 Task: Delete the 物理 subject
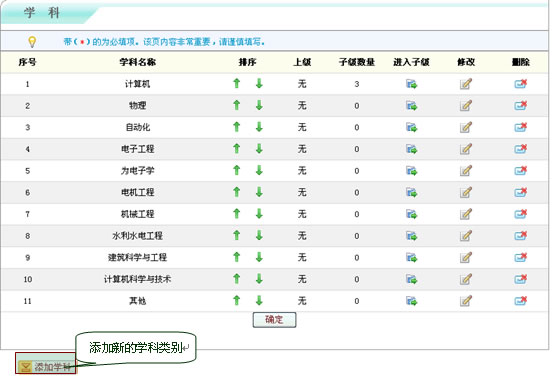(x=520, y=105)
